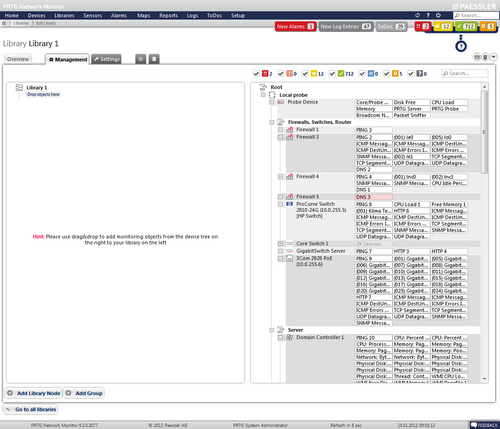The width and height of the screenshot is (500, 429).
Task: Click the grey page icon tab beside Settings
Action: pyautogui.click(x=154, y=59)
